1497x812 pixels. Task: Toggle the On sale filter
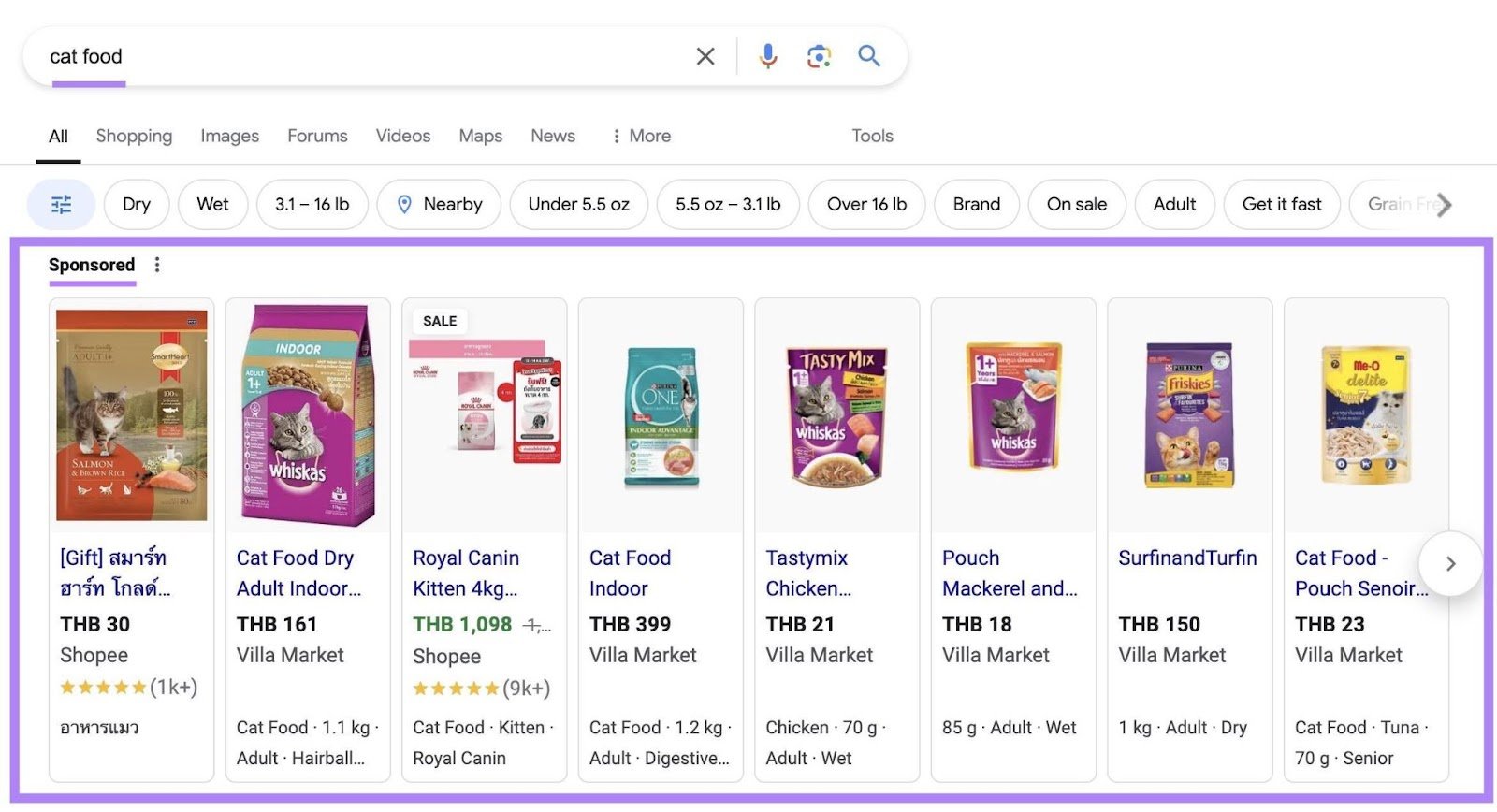coord(1077,204)
